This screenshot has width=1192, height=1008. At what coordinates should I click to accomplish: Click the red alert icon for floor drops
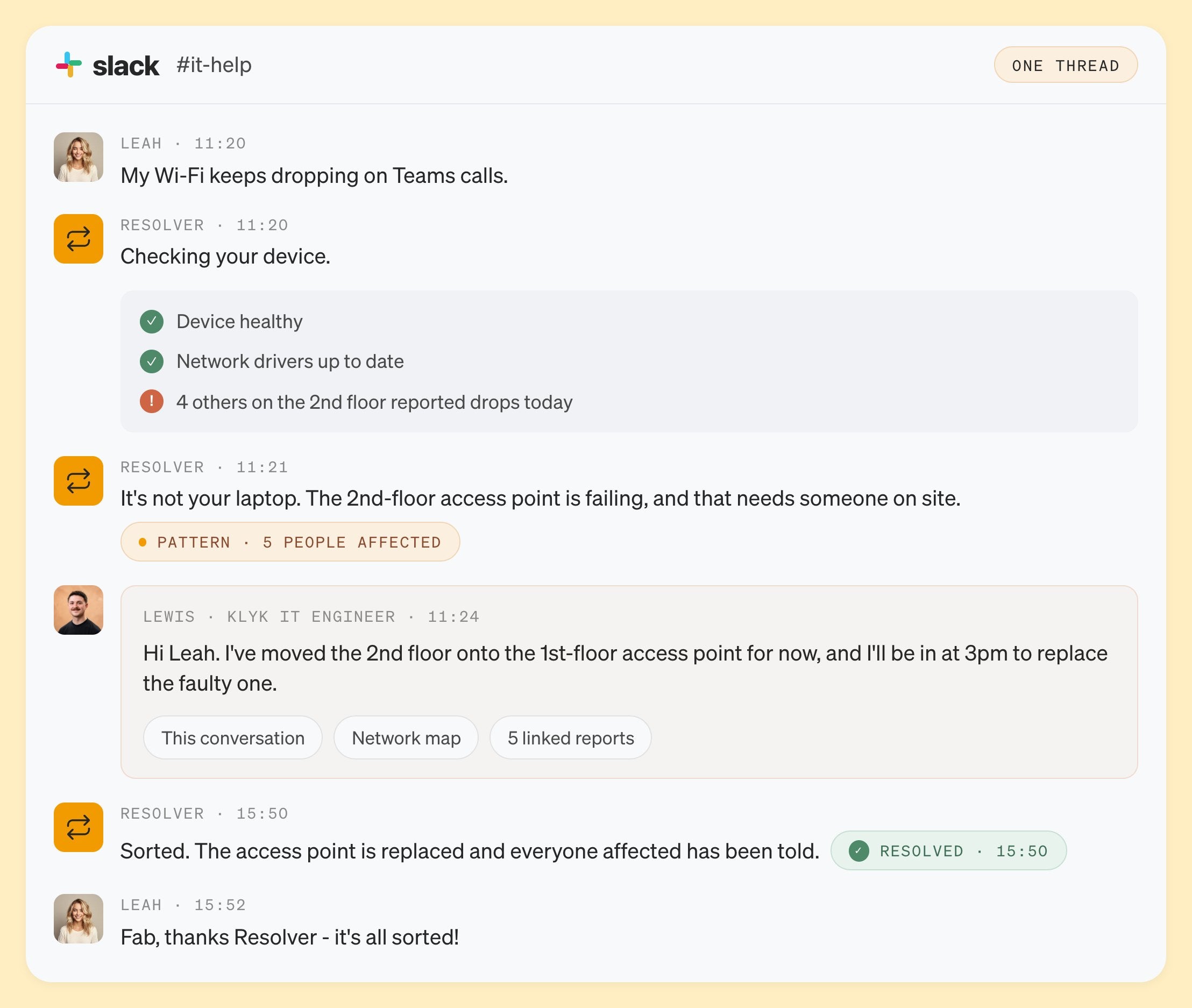(152, 401)
